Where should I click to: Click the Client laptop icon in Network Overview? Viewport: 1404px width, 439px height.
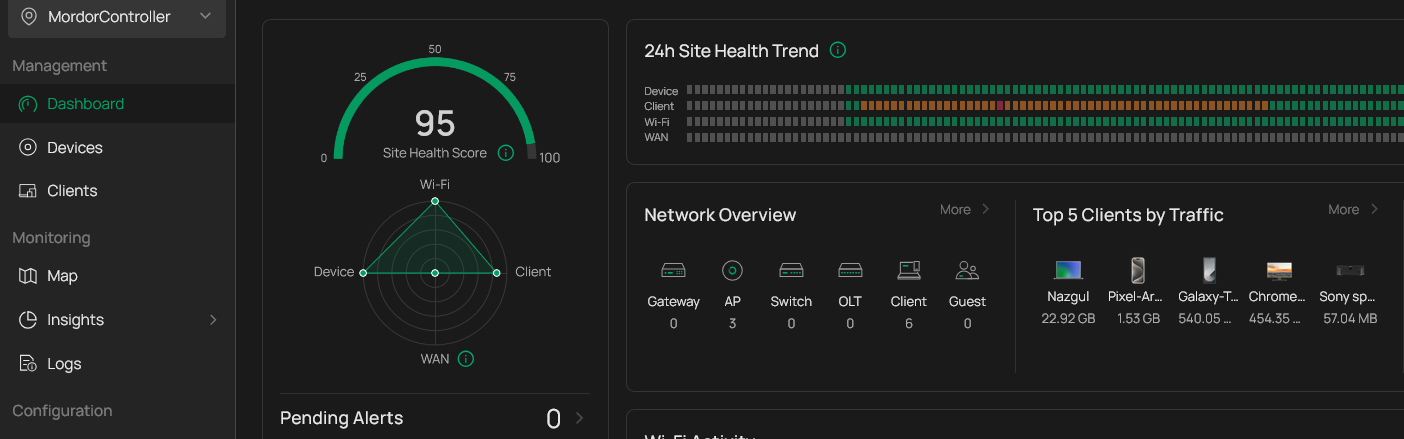pos(909,270)
